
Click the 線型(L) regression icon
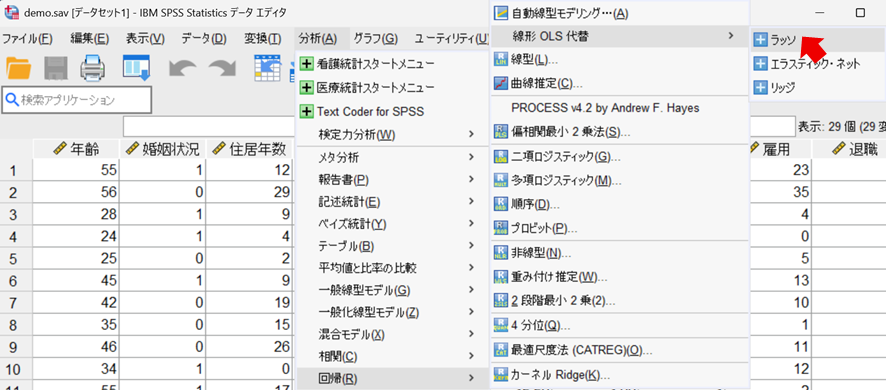pos(501,59)
